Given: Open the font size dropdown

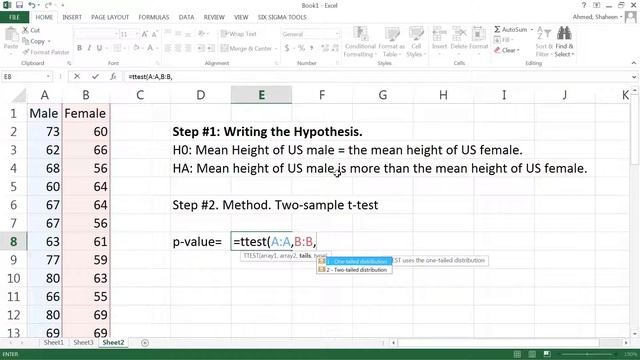Looking at the screenshot, I should point(137,34).
